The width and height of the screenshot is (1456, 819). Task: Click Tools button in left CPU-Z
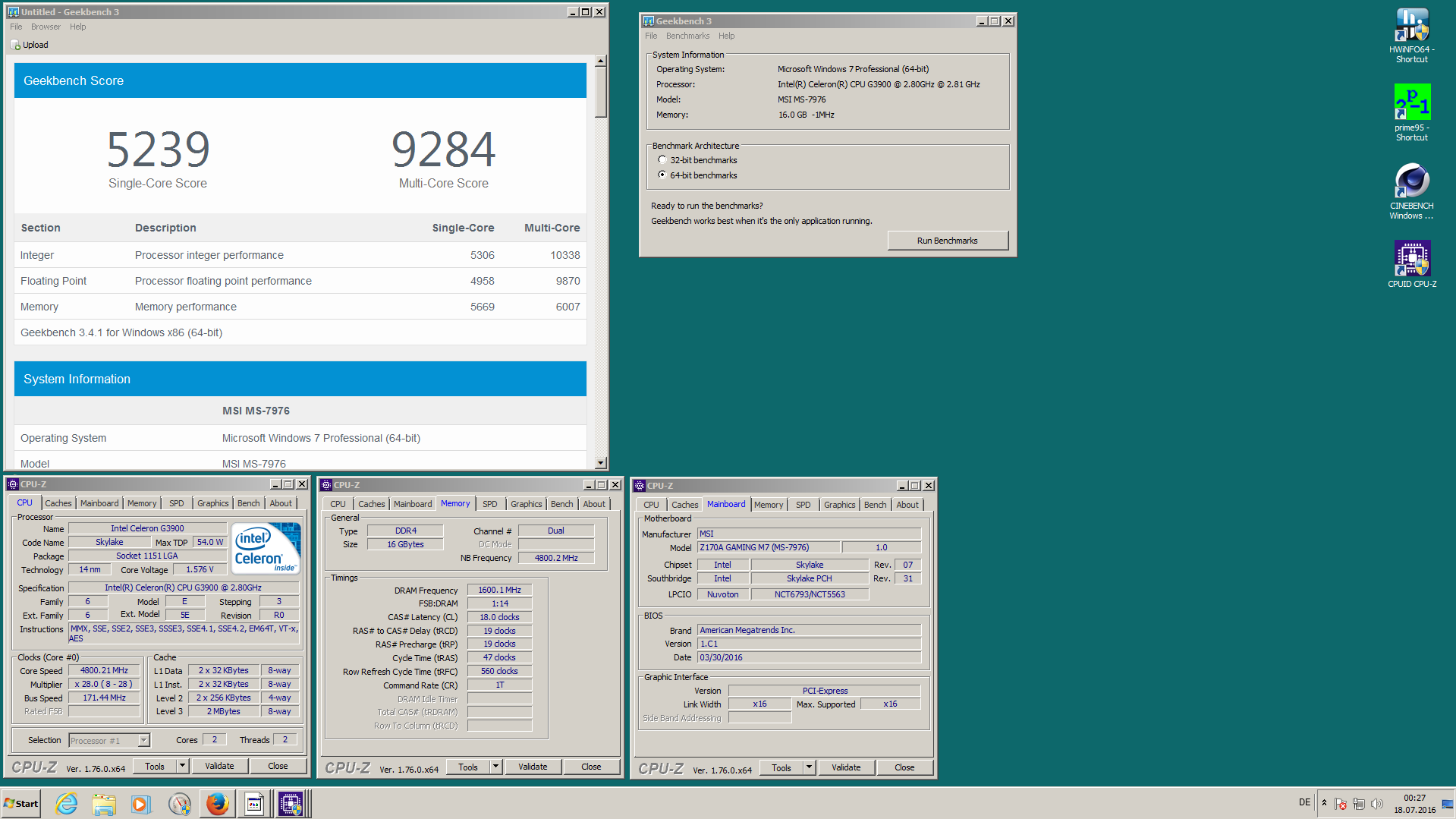(x=155, y=766)
